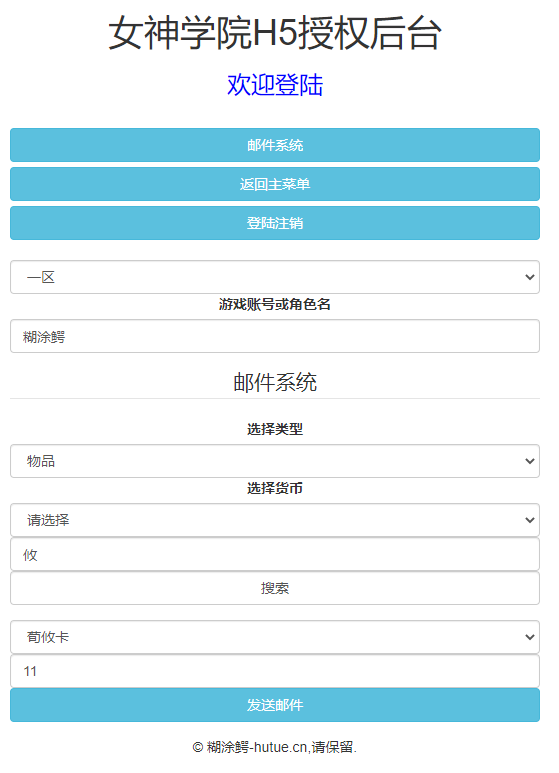Viewport: 559px width, 773px height.
Task: Focus the search keyword field containing 攸
Action: click(x=275, y=555)
